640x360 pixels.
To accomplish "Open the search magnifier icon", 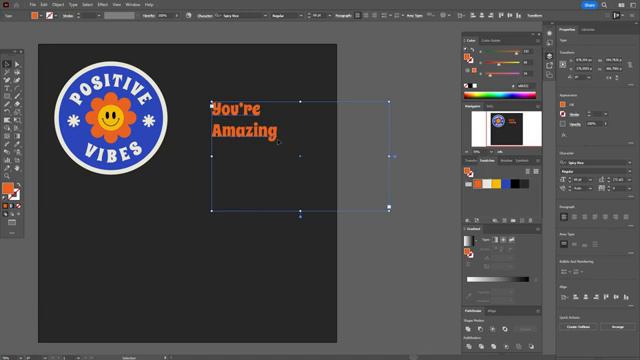I will click(x=604, y=5).
